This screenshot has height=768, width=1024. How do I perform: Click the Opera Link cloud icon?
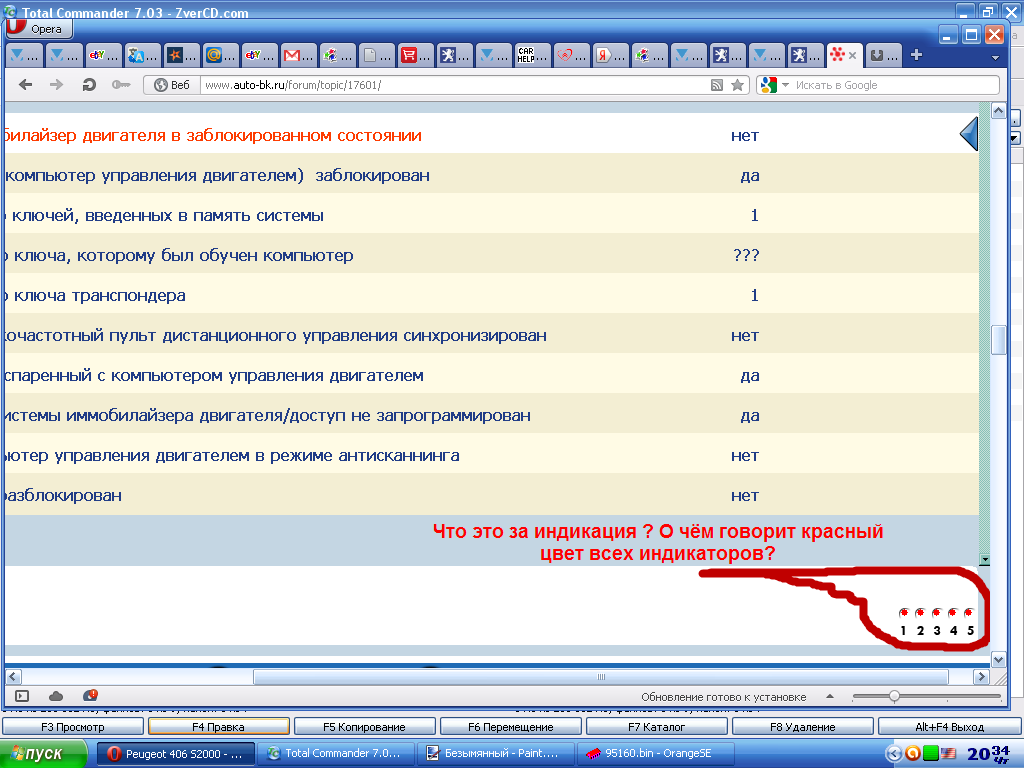click(x=56, y=696)
